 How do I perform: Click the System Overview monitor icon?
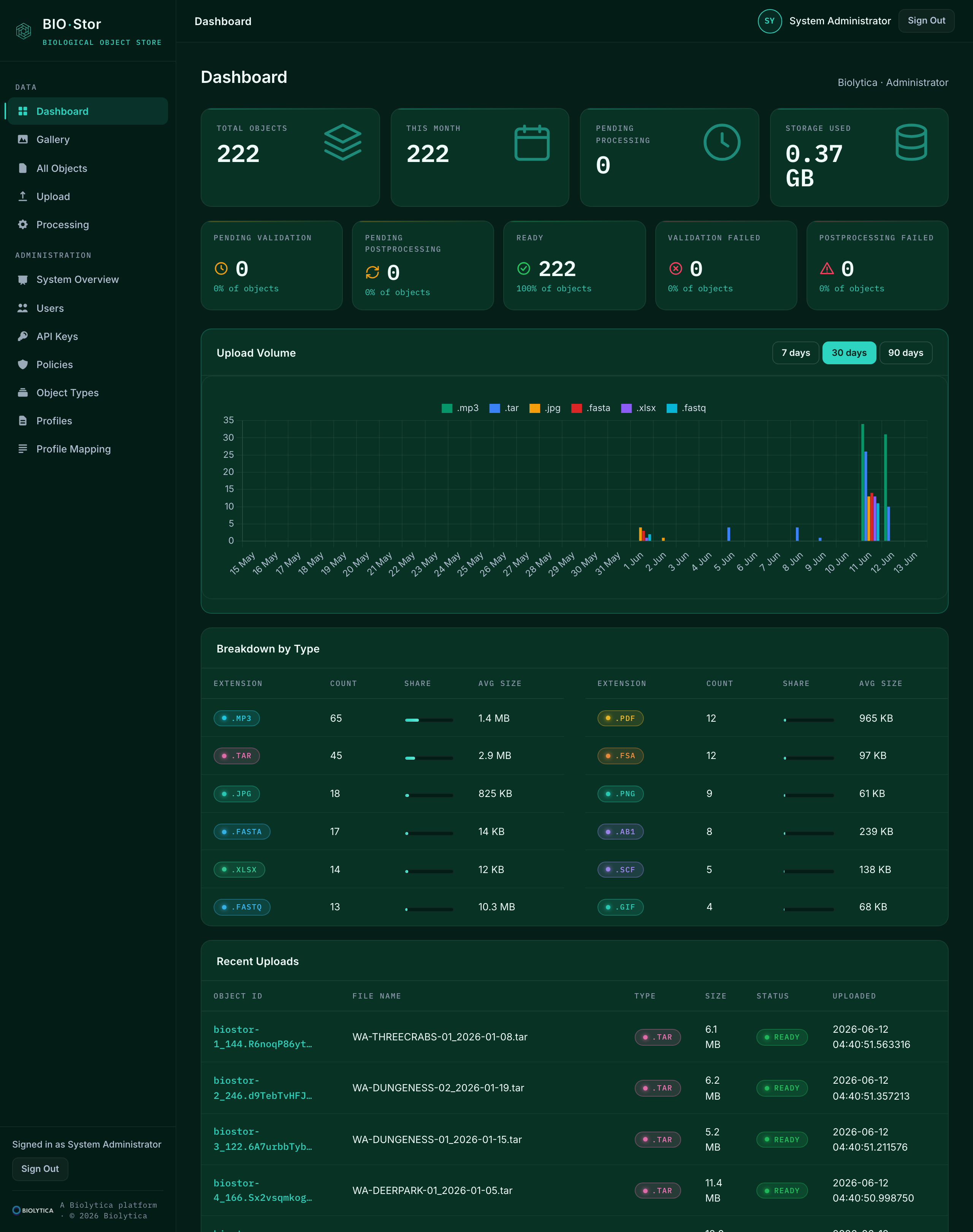(x=23, y=280)
